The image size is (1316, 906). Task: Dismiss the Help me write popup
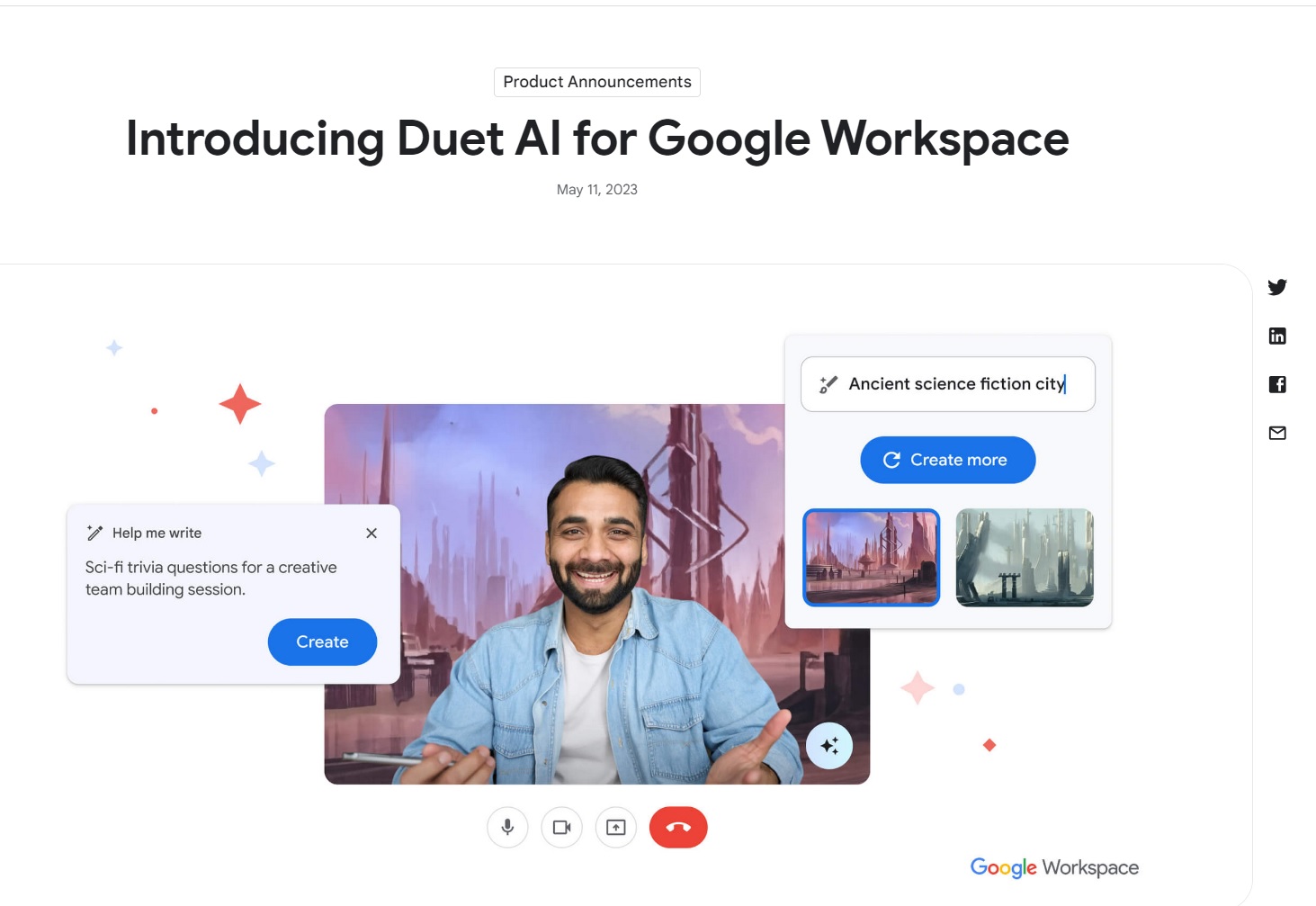372,533
